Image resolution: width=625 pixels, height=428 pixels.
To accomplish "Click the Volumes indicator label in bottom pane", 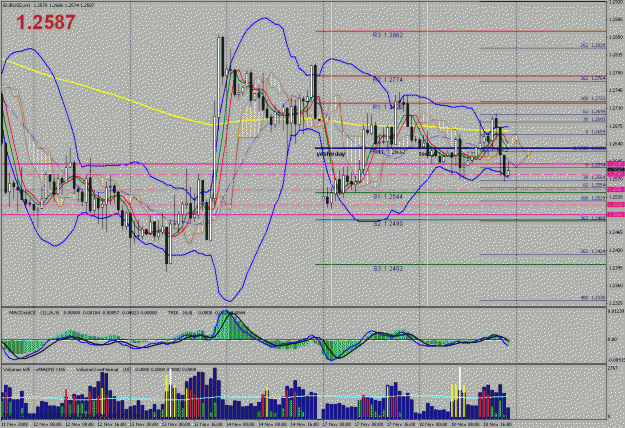I will pyautogui.click(x=16, y=369).
